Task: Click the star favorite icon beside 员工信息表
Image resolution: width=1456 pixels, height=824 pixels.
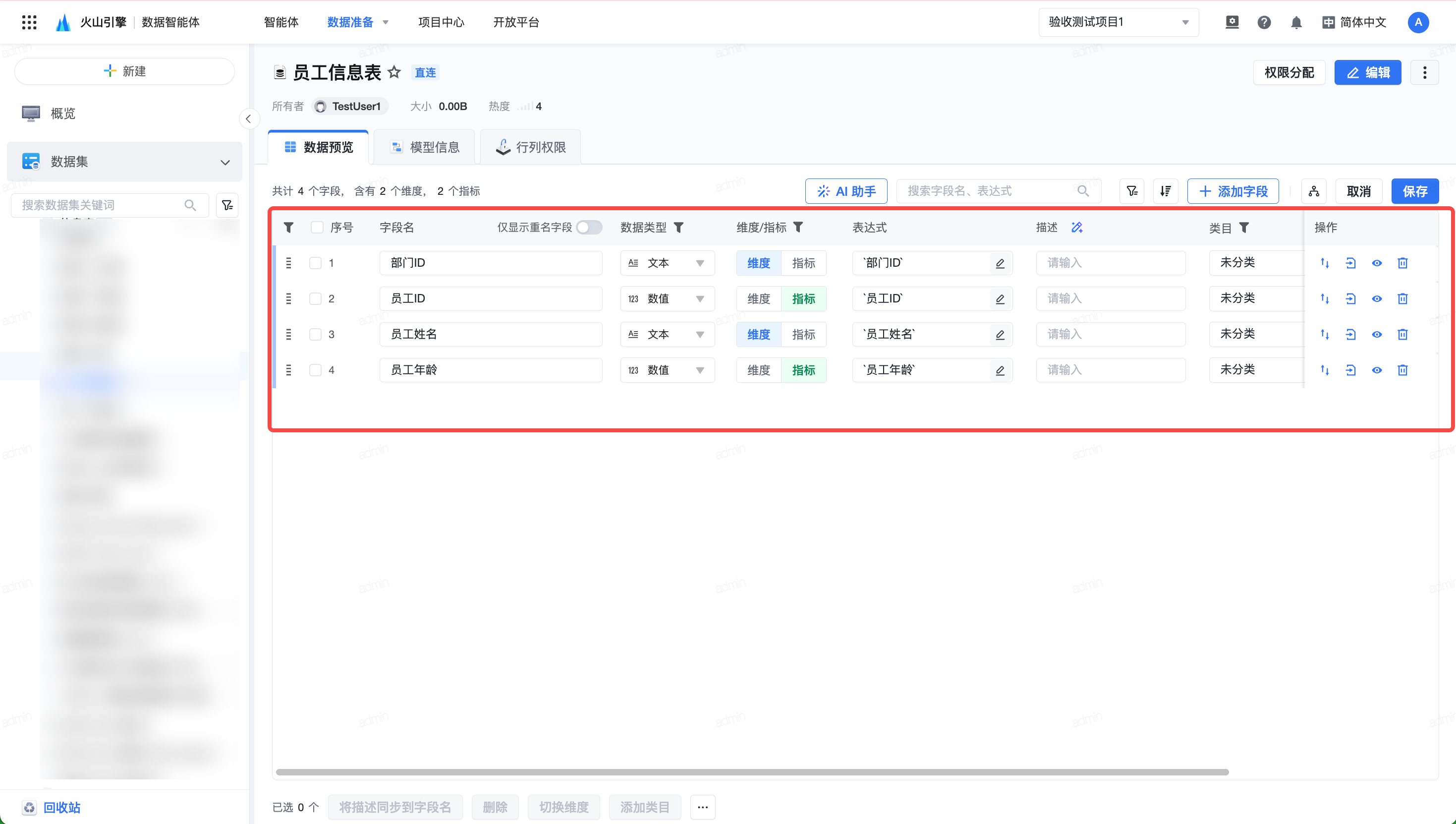Action: (x=394, y=72)
